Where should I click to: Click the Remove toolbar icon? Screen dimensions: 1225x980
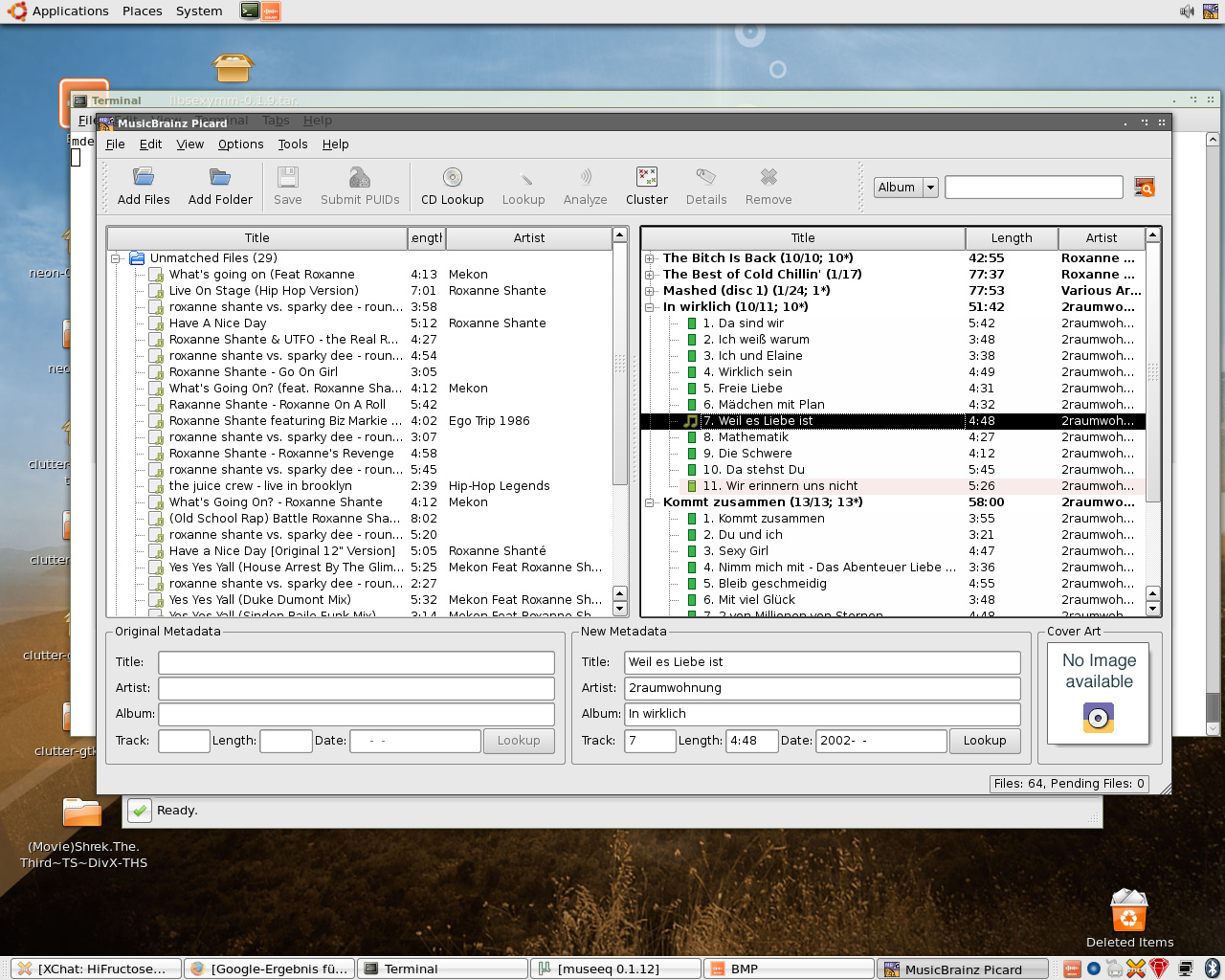point(768,177)
